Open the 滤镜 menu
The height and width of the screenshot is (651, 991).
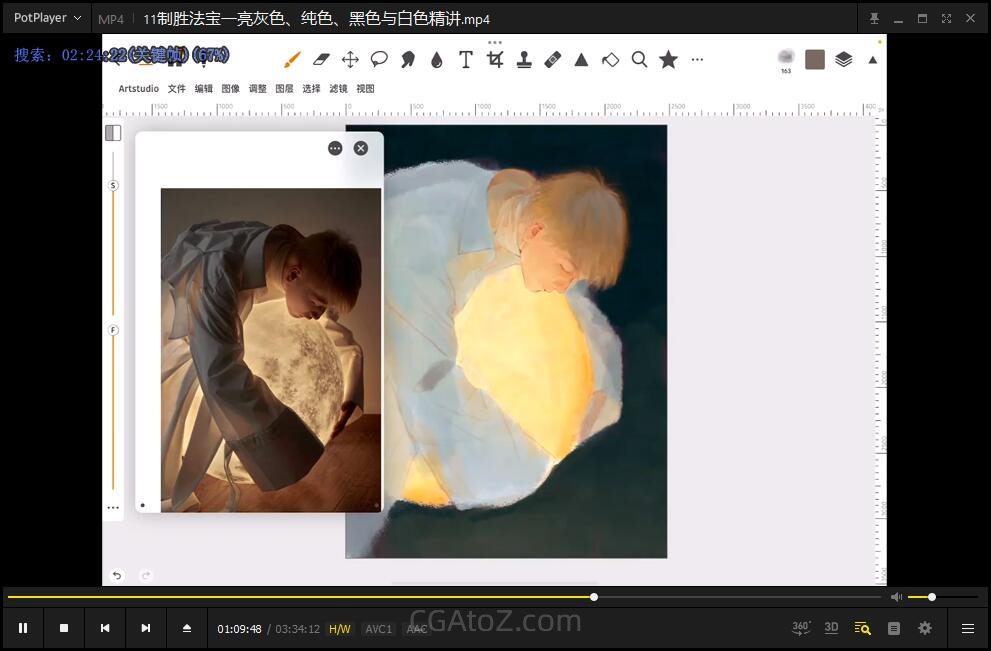point(338,89)
